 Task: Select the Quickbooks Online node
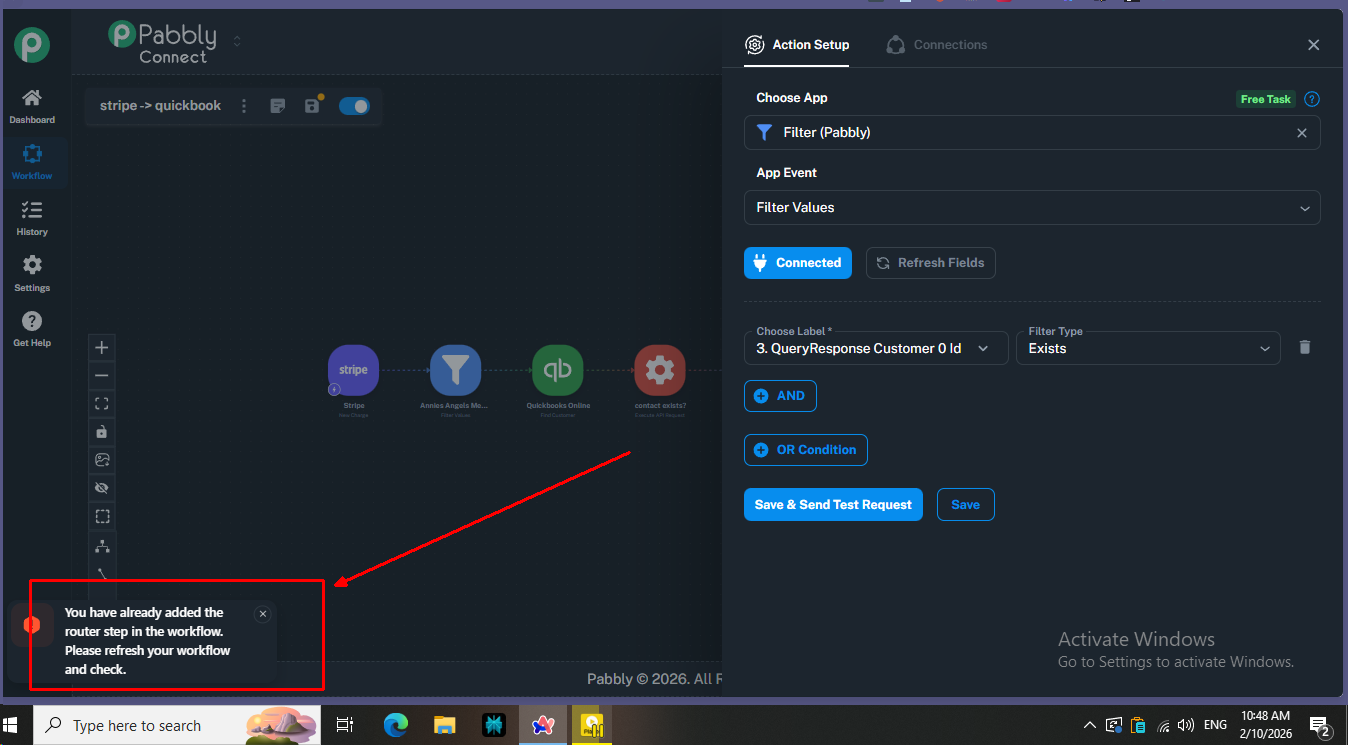[x=557, y=370]
